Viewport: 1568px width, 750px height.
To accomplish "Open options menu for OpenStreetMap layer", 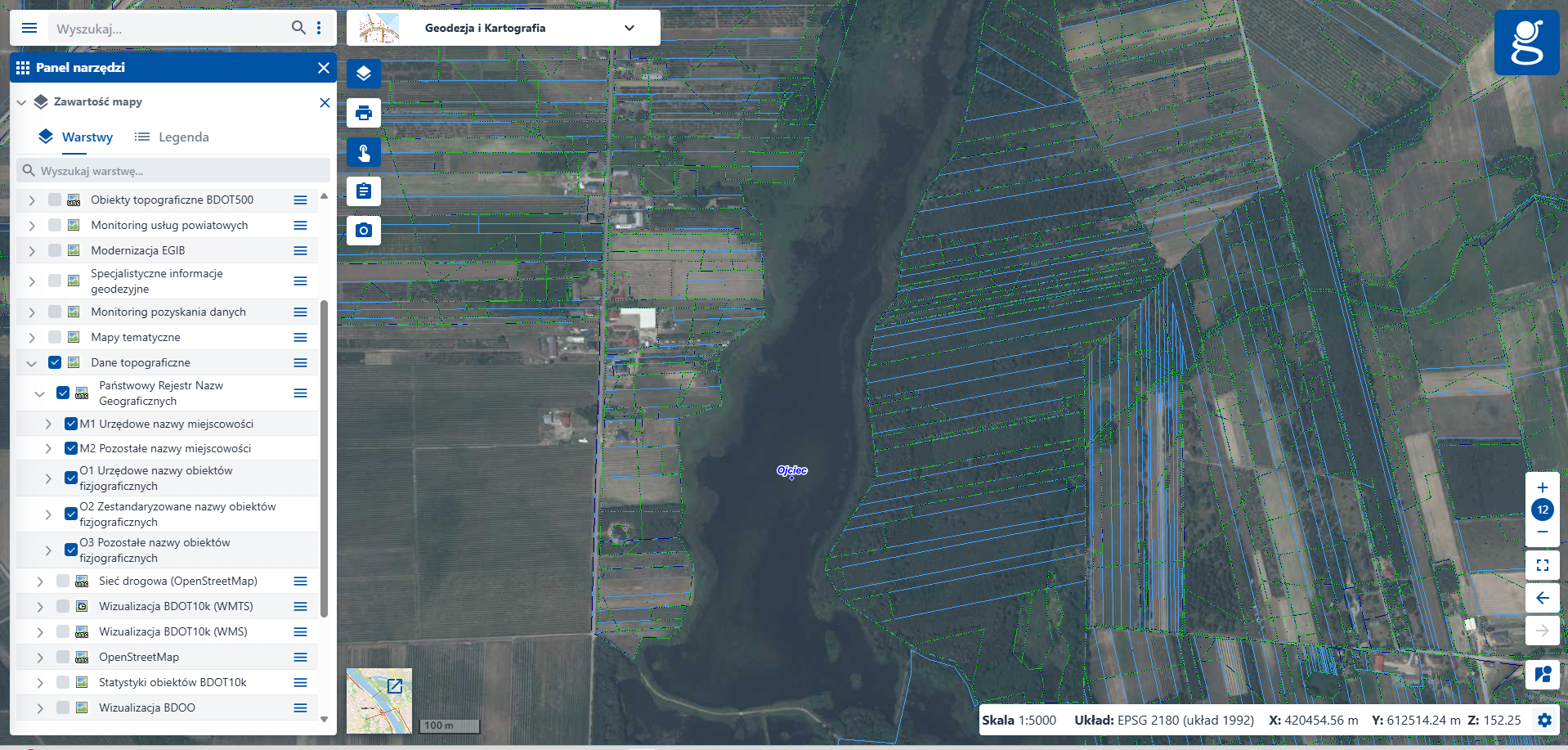I will point(300,658).
